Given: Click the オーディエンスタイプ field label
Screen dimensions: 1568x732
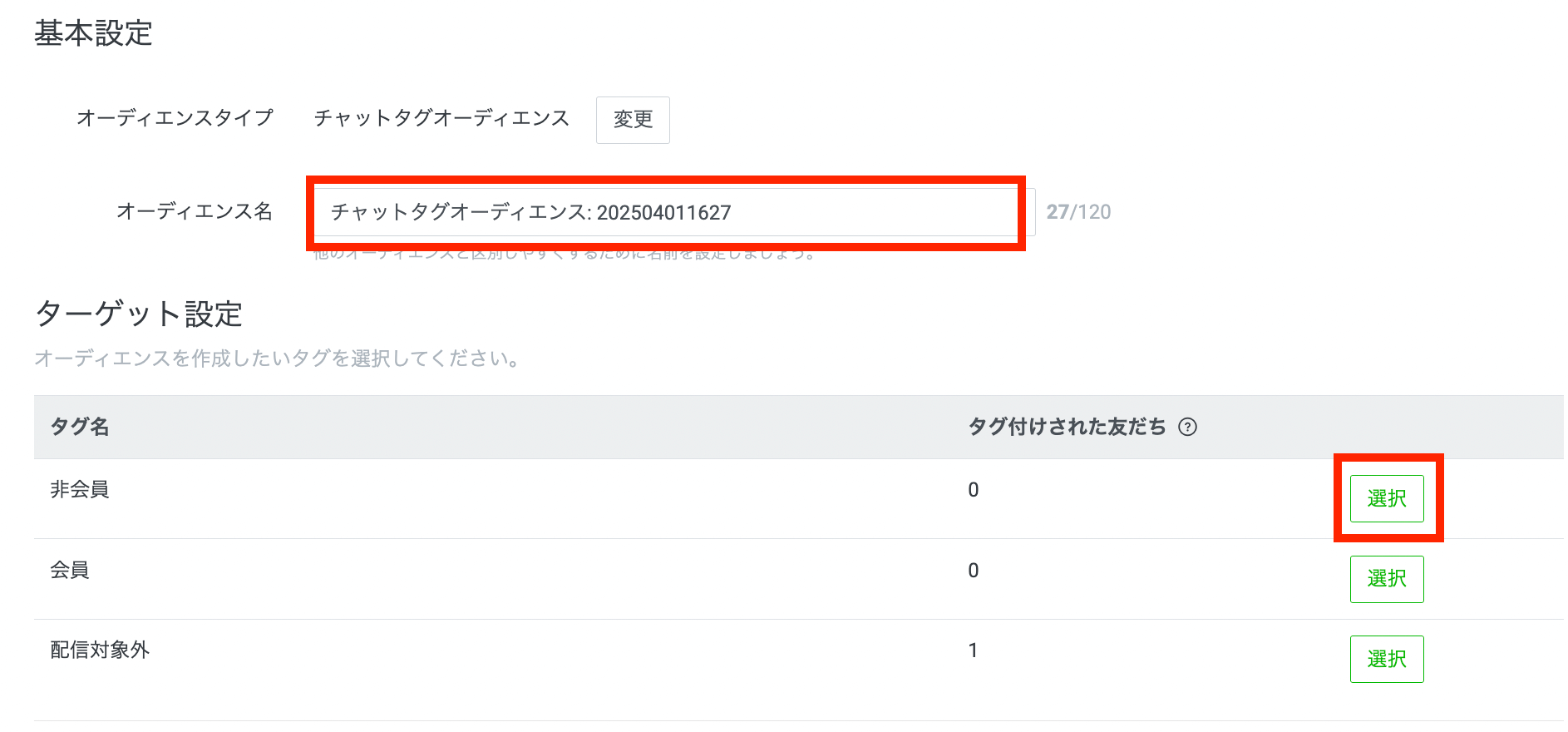Looking at the screenshot, I should pyautogui.click(x=175, y=118).
